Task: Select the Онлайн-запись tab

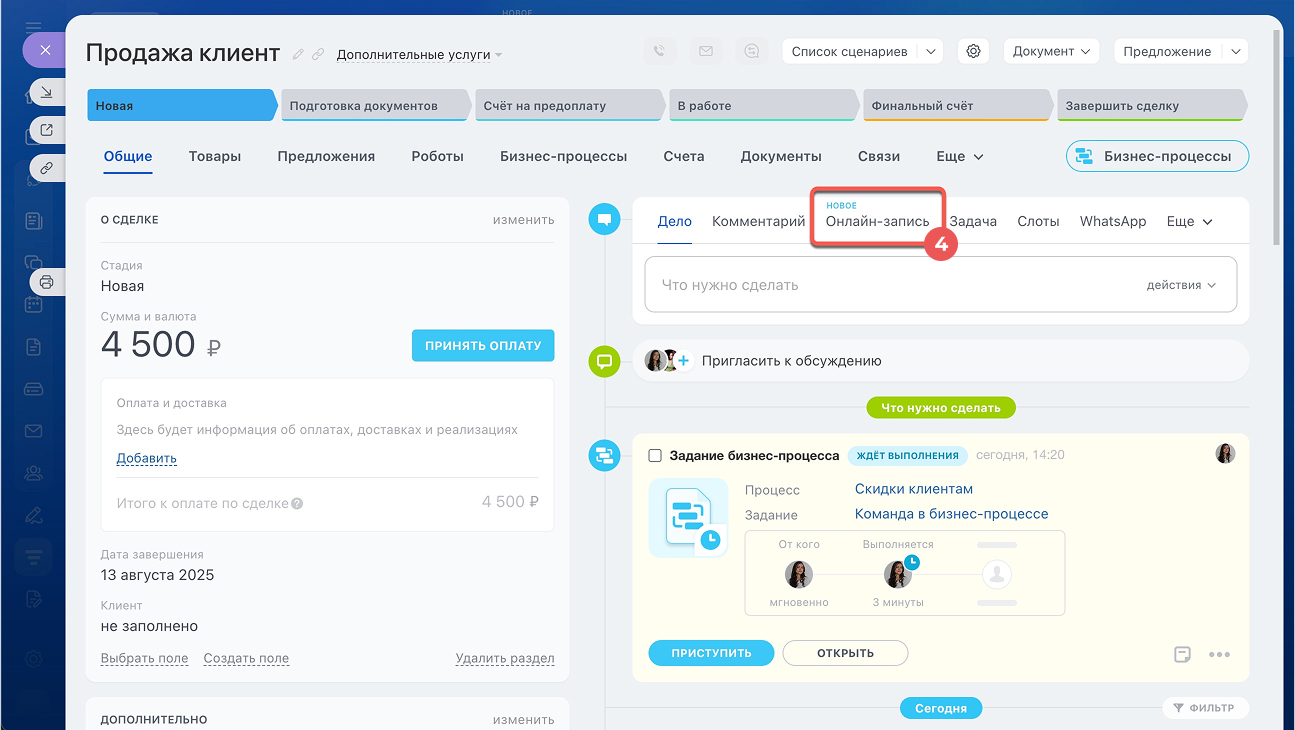Action: pos(876,221)
